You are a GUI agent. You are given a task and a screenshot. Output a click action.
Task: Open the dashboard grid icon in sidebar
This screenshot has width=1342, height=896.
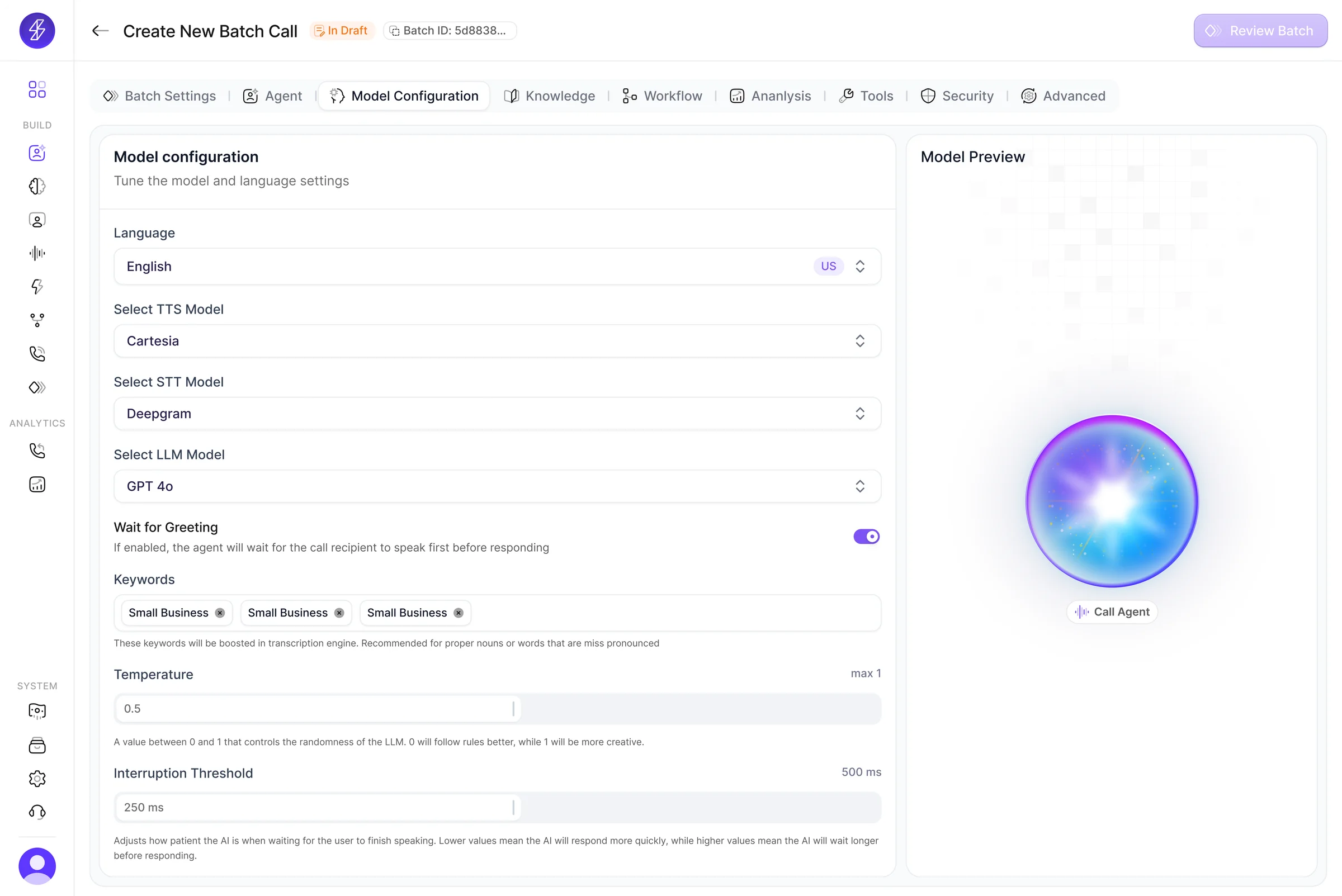pyautogui.click(x=37, y=90)
